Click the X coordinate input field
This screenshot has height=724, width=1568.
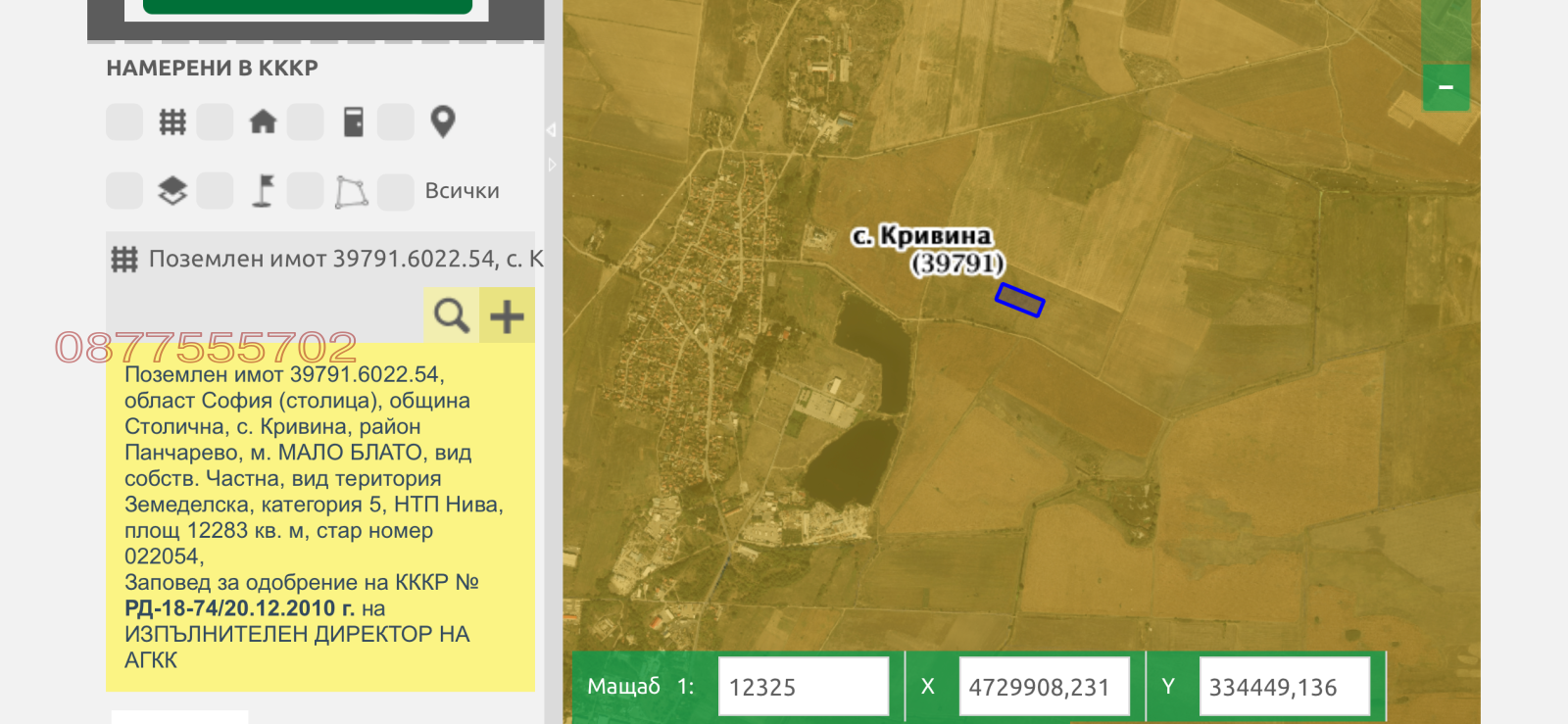1043,687
